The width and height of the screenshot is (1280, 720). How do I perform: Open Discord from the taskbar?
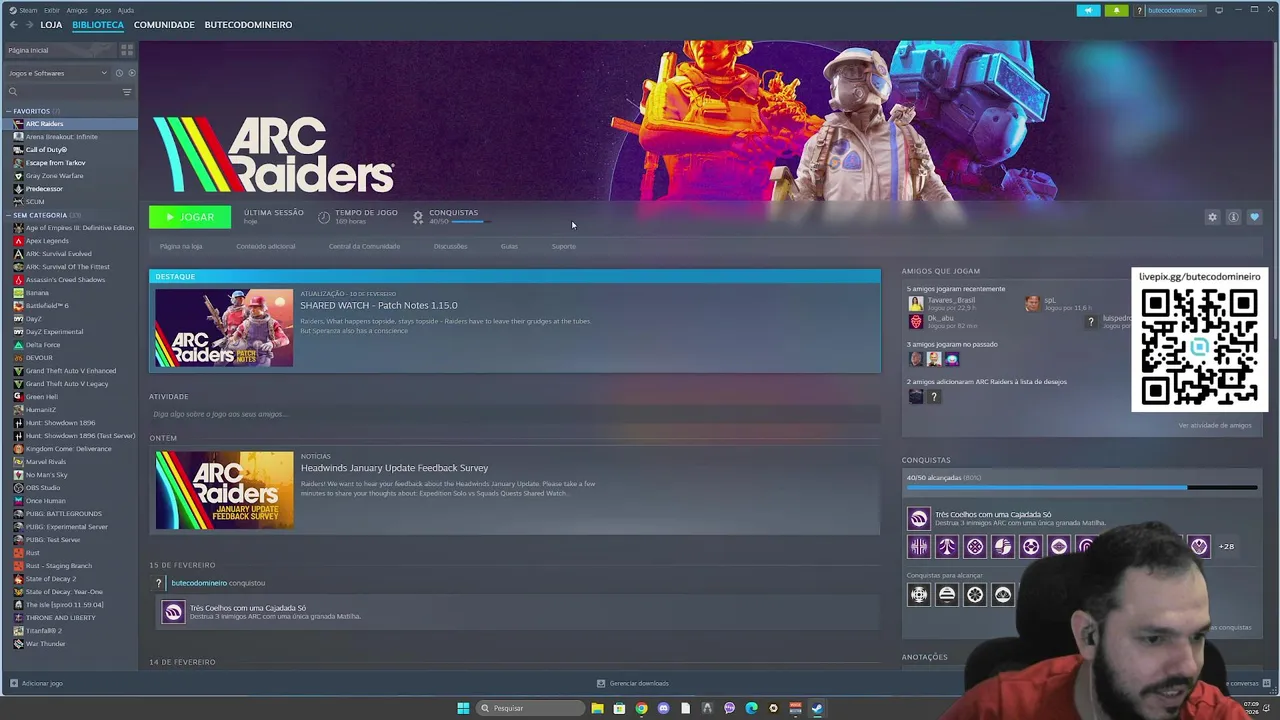pyautogui.click(x=663, y=708)
